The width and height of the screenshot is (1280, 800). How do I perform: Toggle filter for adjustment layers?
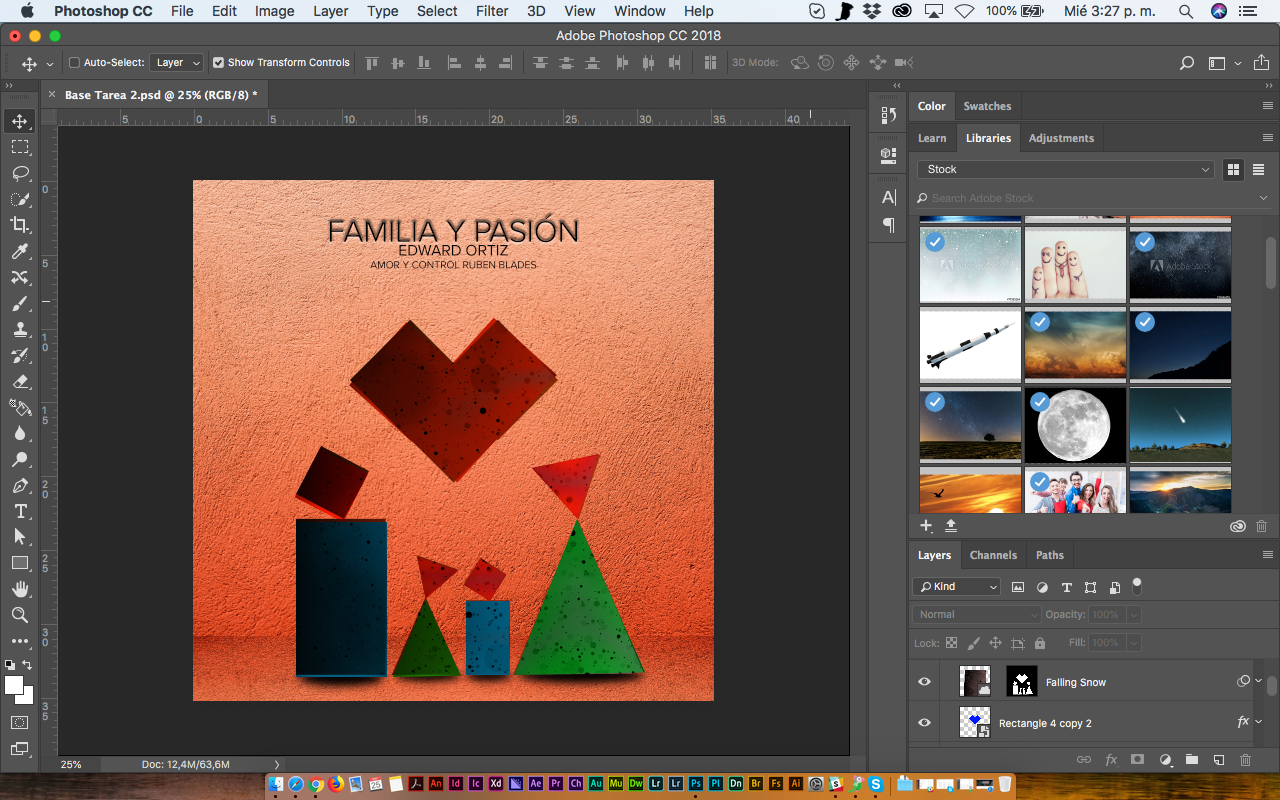[x=1042, y=587]
